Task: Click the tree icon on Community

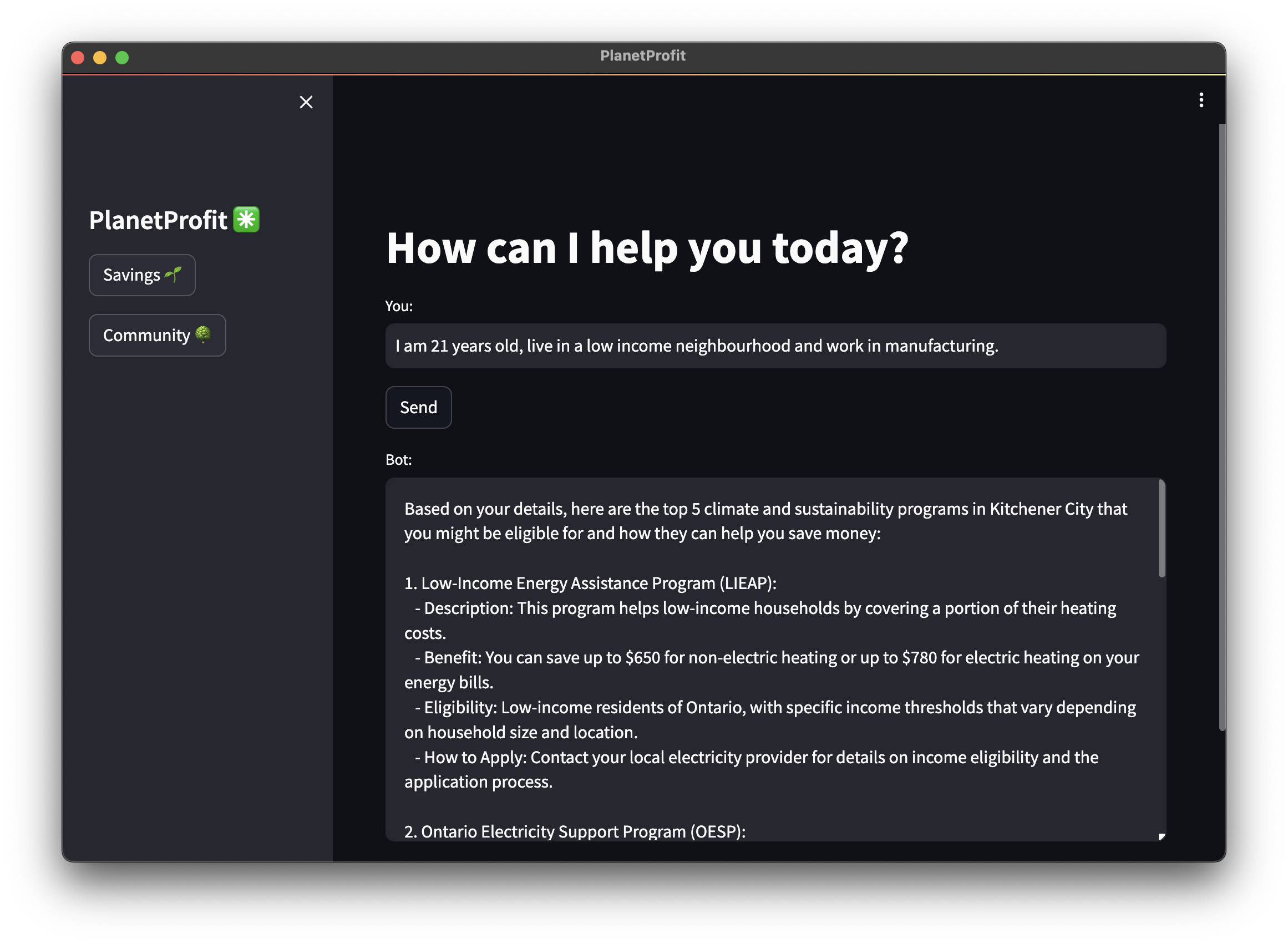Action: click(203, 334)
